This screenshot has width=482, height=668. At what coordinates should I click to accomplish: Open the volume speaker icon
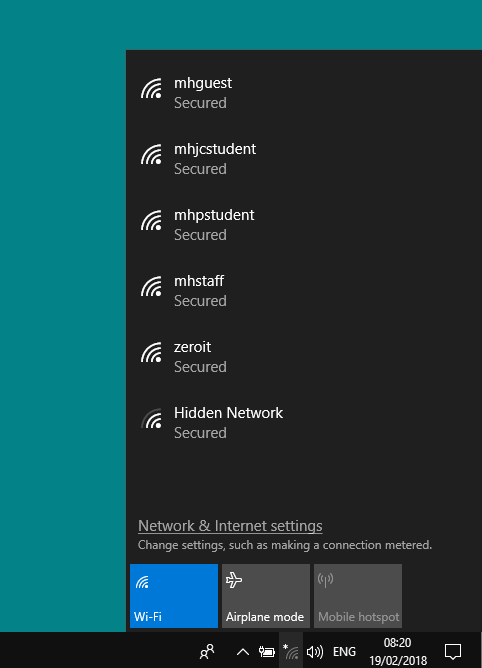(x=315, y=651)
